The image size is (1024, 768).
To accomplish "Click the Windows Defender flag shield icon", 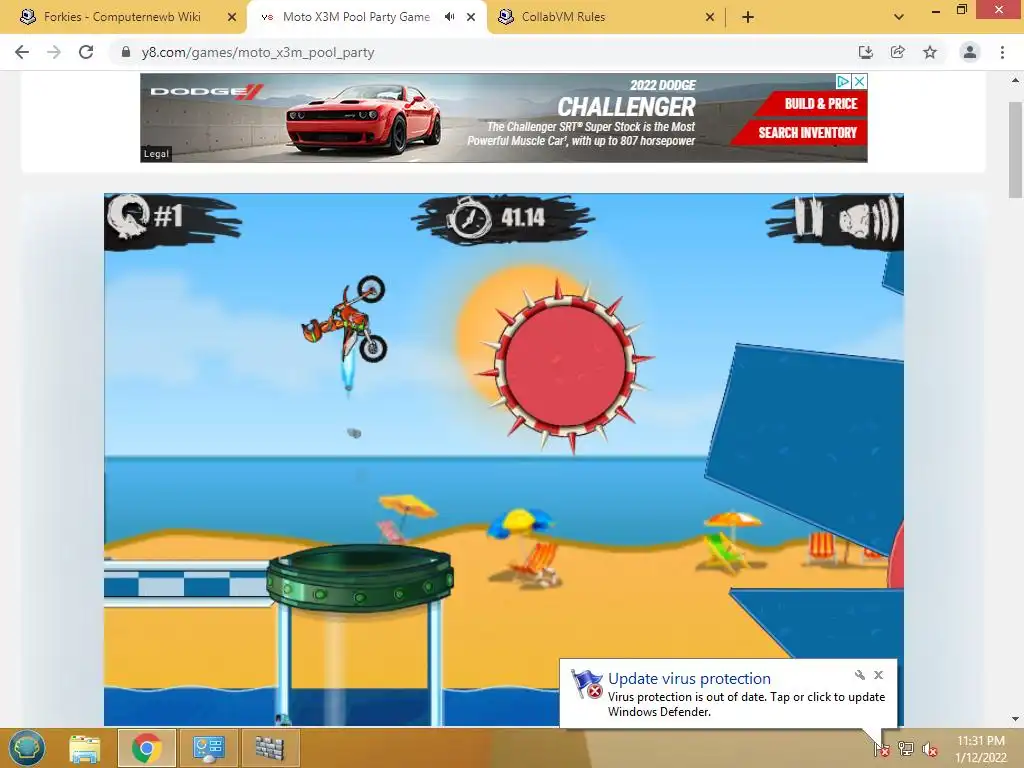I will pos(586,684).
